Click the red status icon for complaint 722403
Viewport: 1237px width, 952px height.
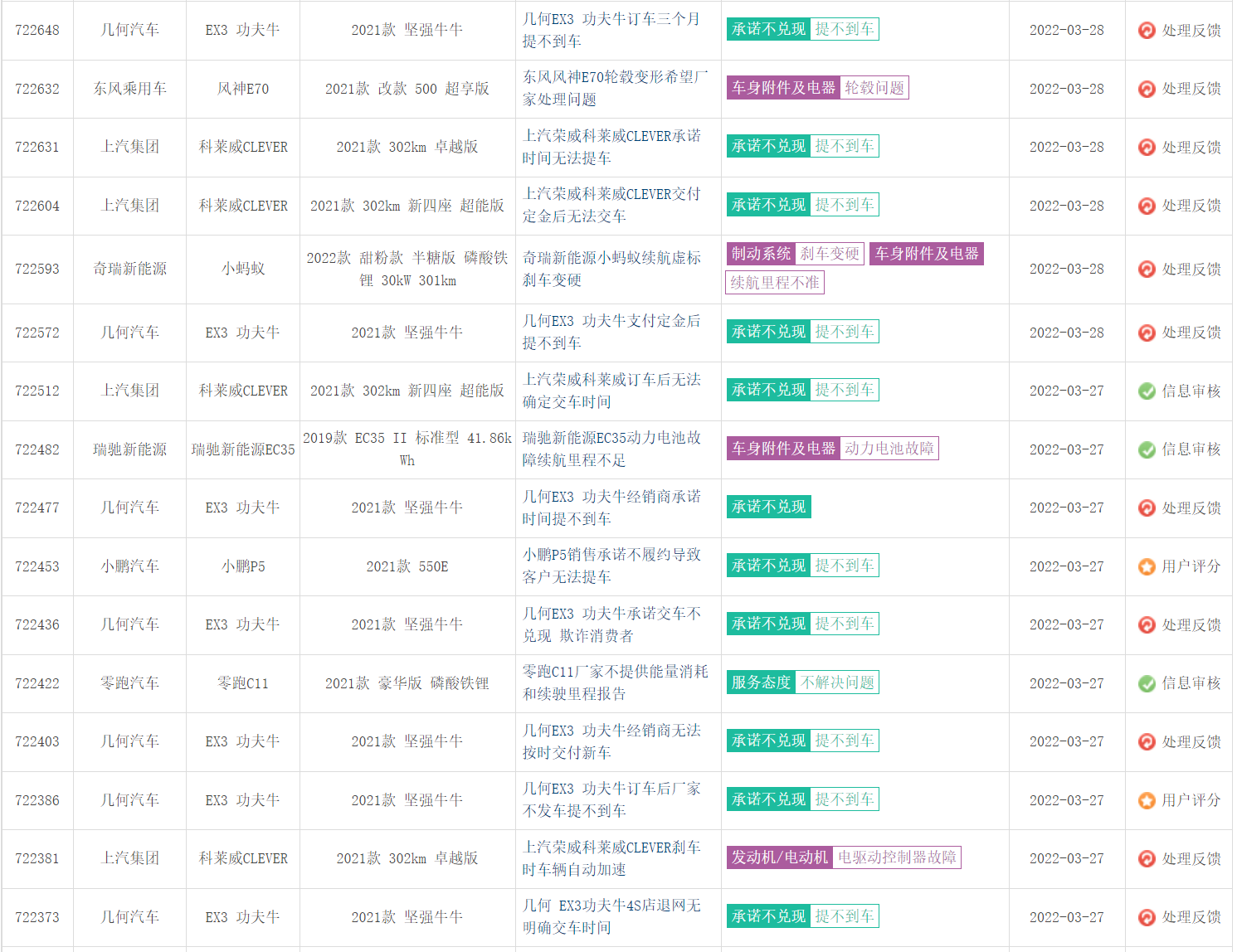[x=1147, y=742]
